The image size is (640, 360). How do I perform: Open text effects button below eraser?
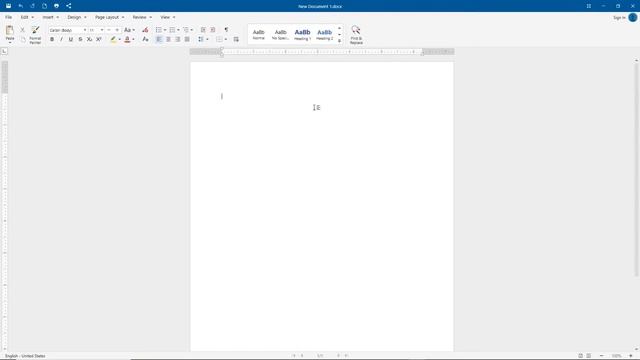click(x=145, y=39)
